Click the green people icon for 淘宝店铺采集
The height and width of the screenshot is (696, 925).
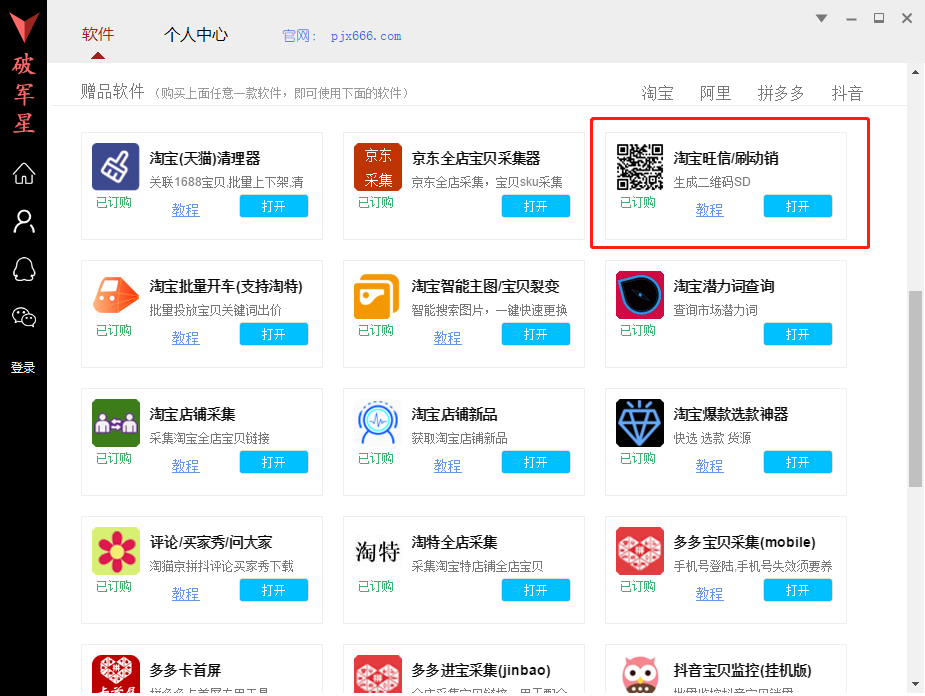coord(116,423)
